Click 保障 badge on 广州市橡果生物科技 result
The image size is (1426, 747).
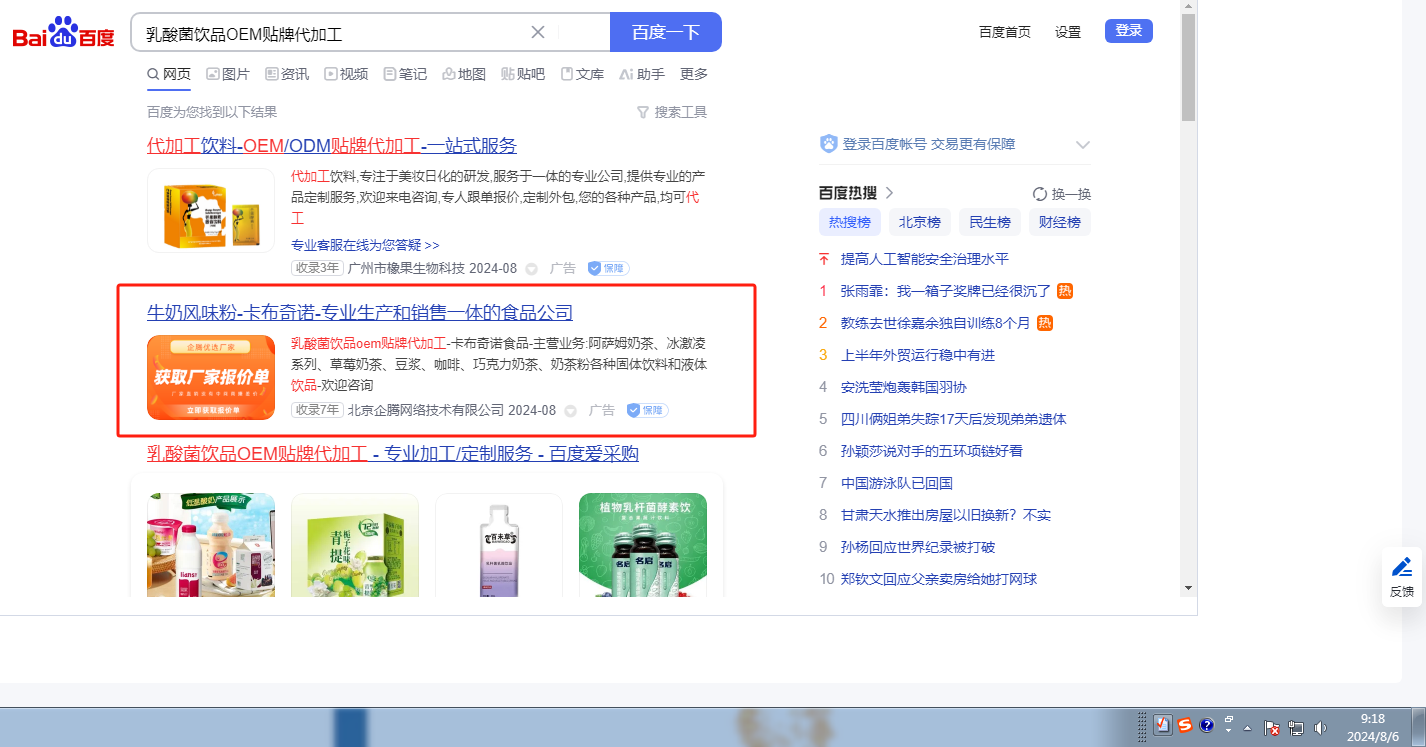[608, 268]
